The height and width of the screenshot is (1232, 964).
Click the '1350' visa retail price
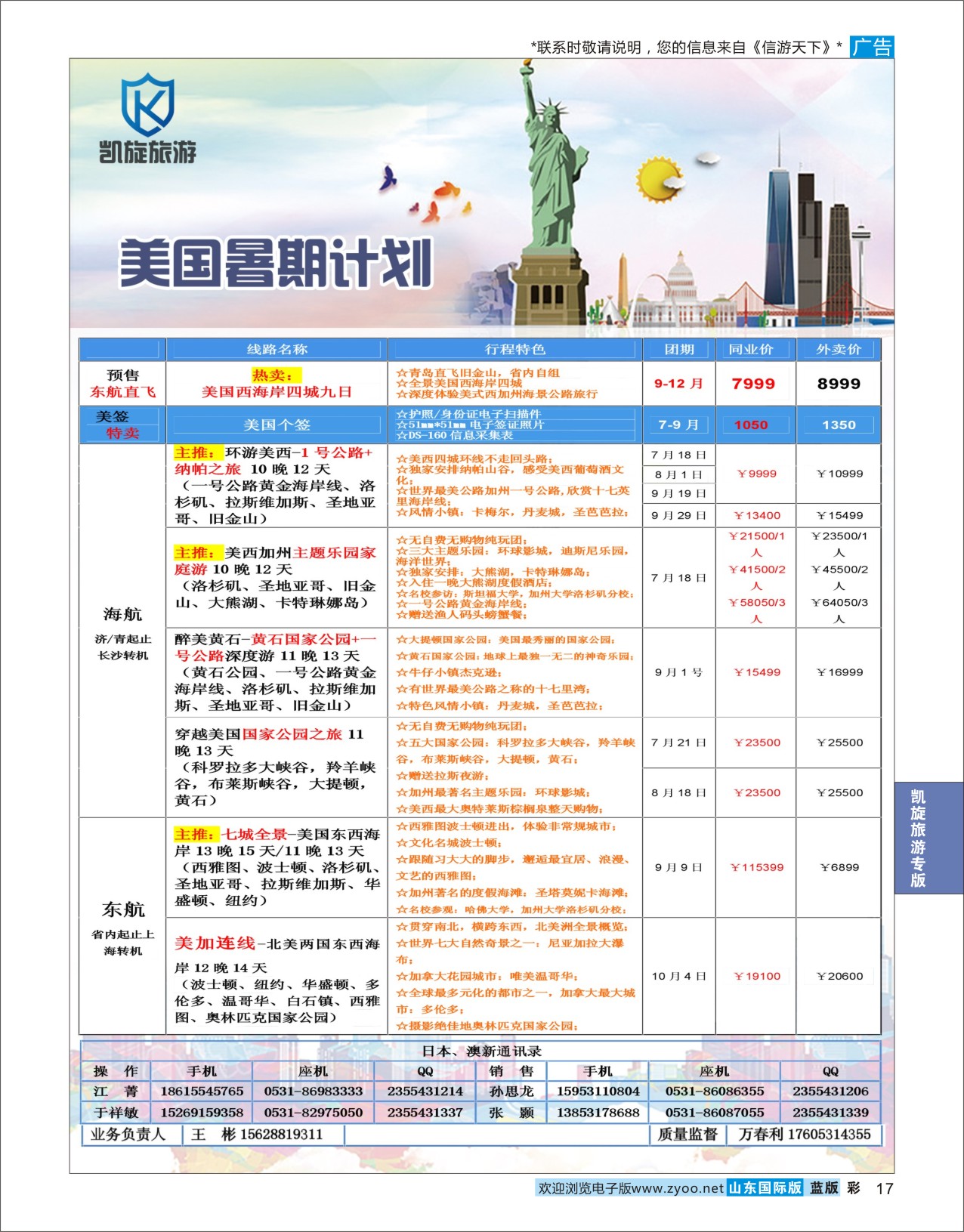839,425
